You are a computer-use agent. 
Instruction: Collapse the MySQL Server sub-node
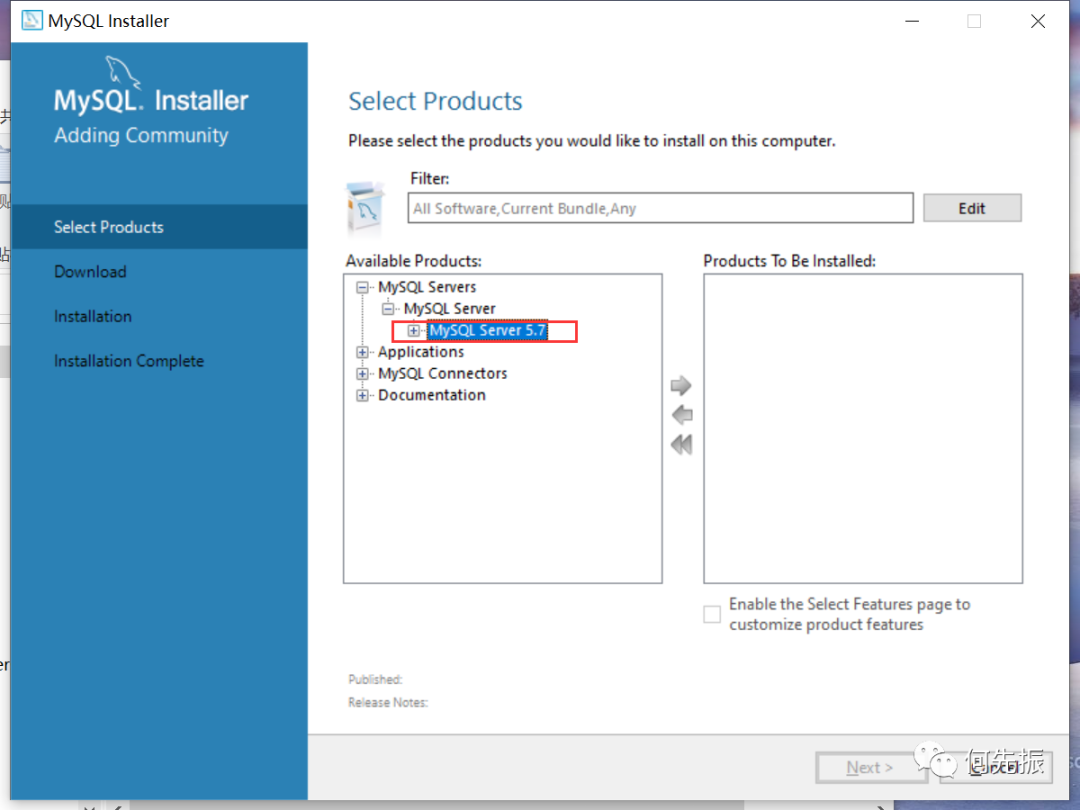pos(388,309)
